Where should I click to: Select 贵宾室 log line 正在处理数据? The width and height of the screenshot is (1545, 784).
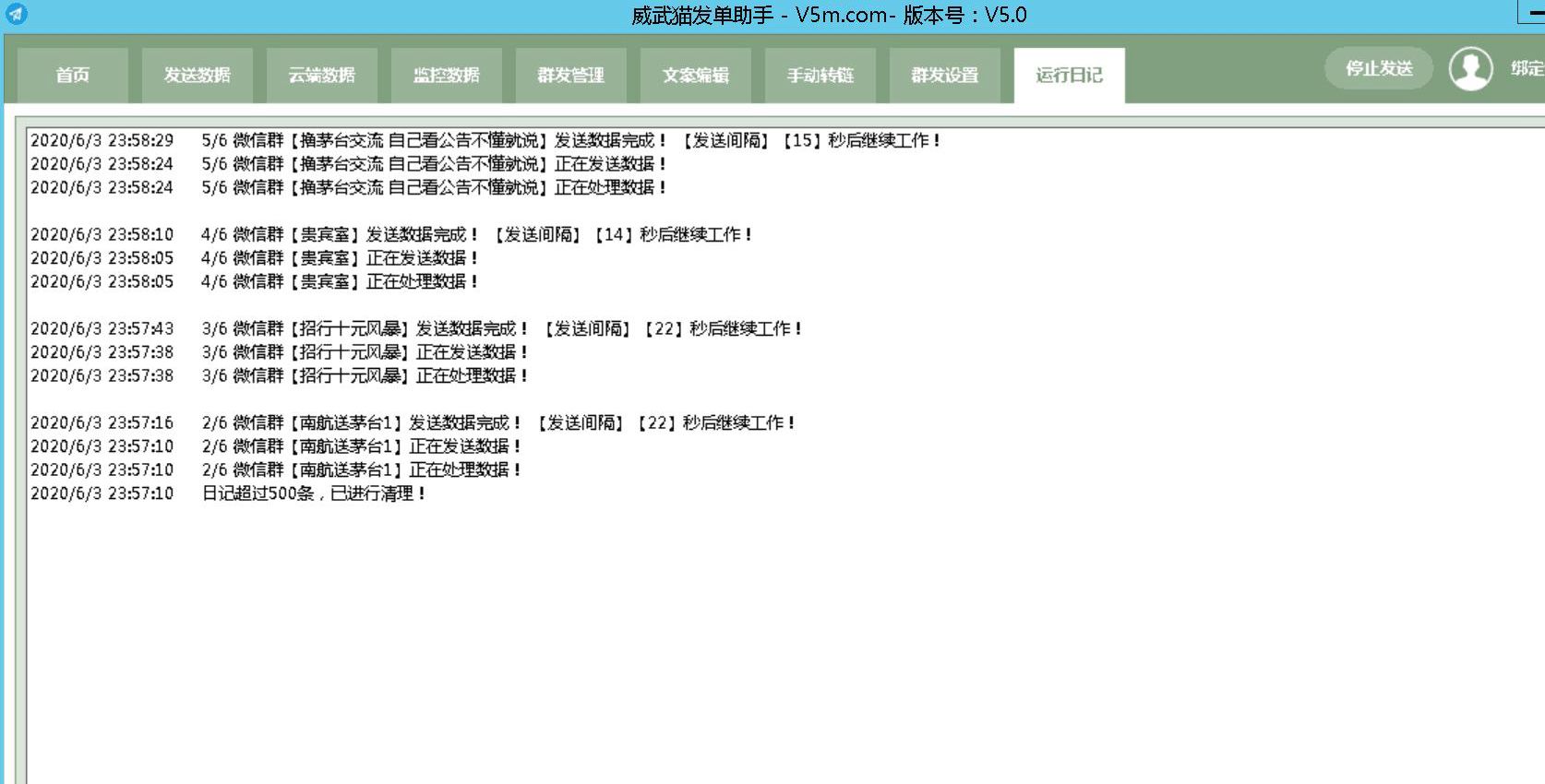[255, 281]
